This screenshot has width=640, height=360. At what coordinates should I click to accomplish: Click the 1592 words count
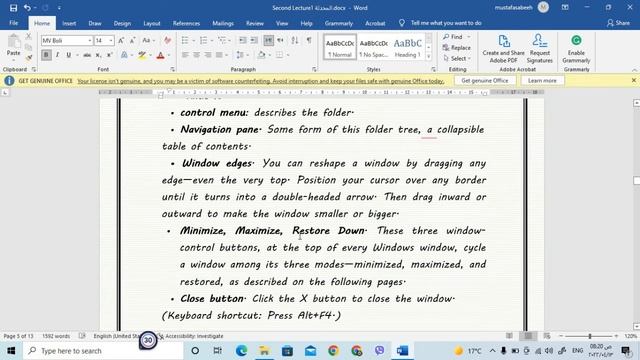coord(56,336)
